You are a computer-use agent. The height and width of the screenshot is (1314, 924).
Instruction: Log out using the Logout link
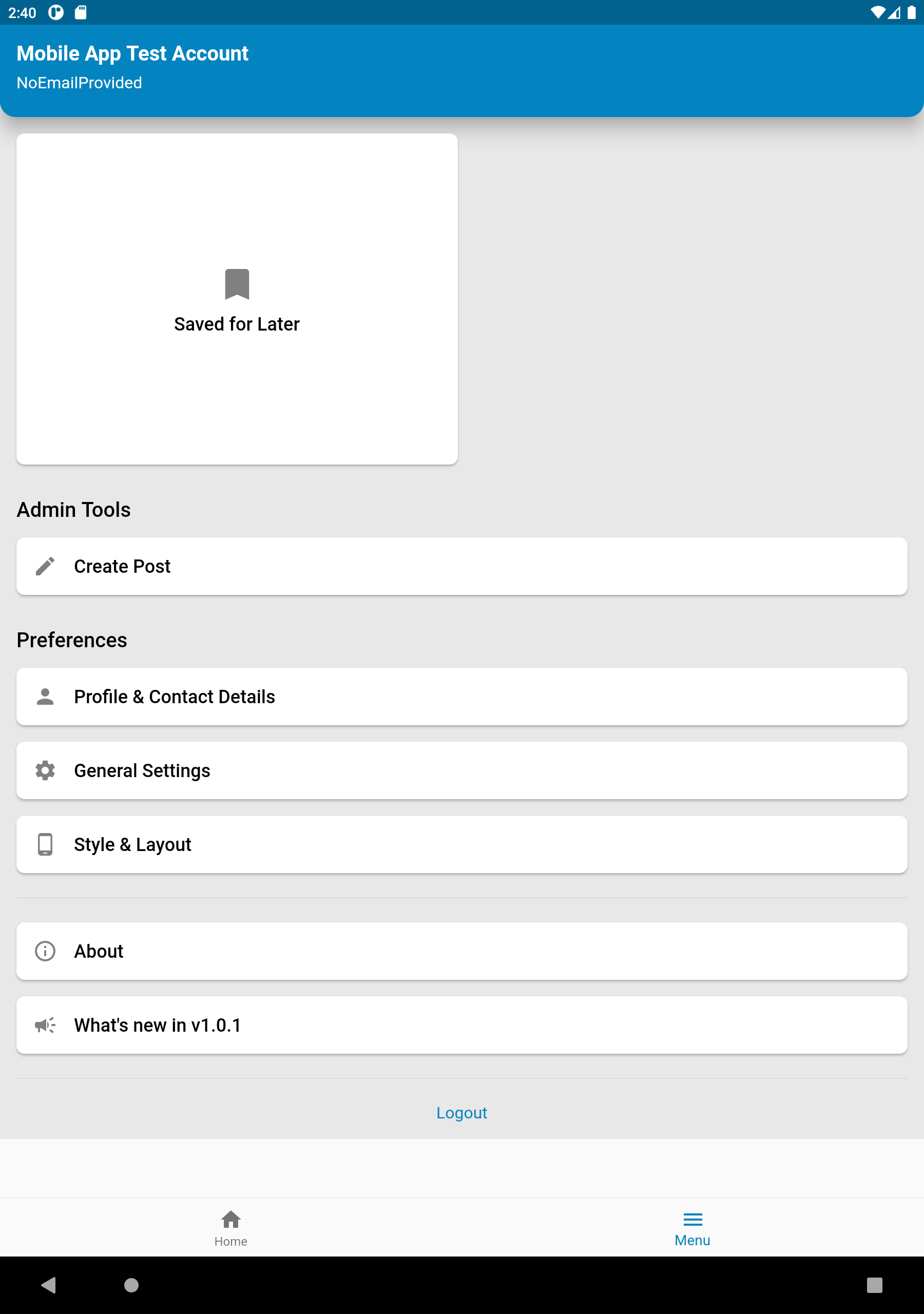(x=462, y=1113)
